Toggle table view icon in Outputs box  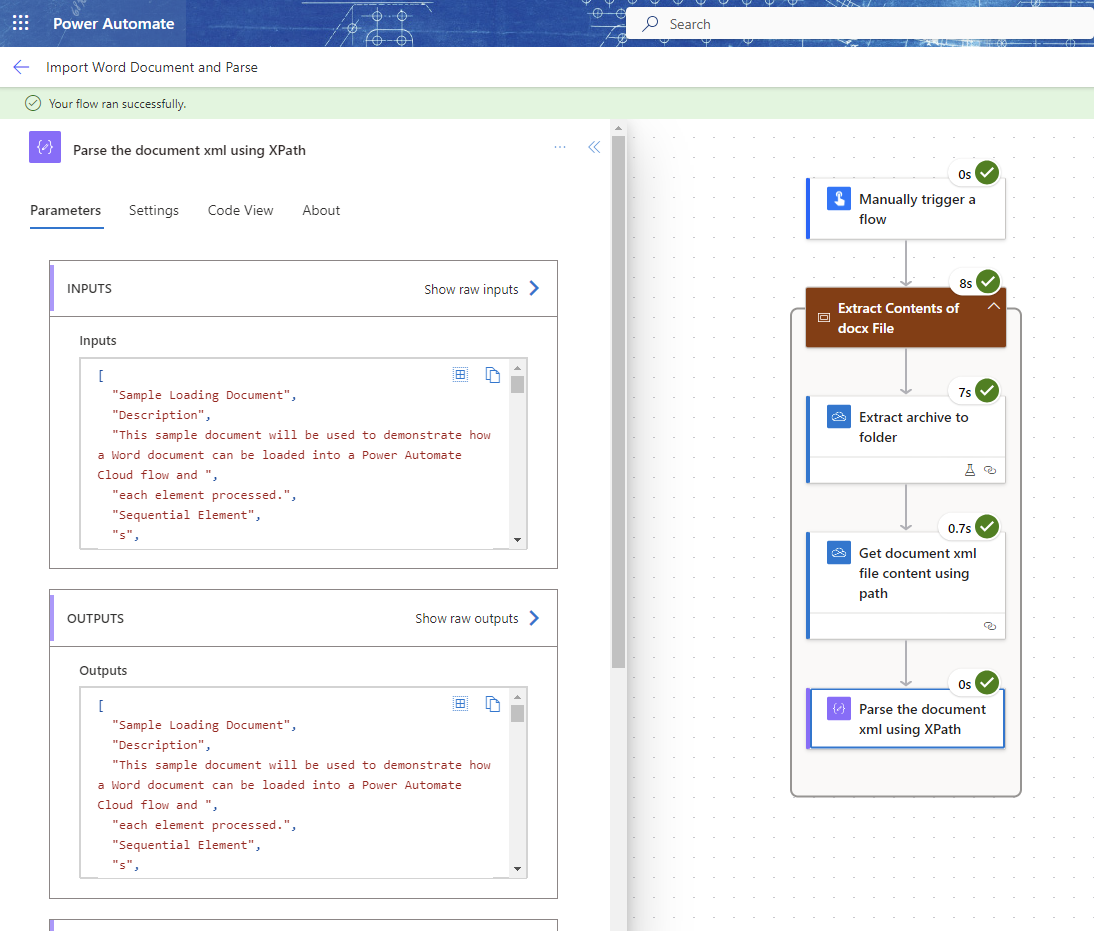pos(460,703)
